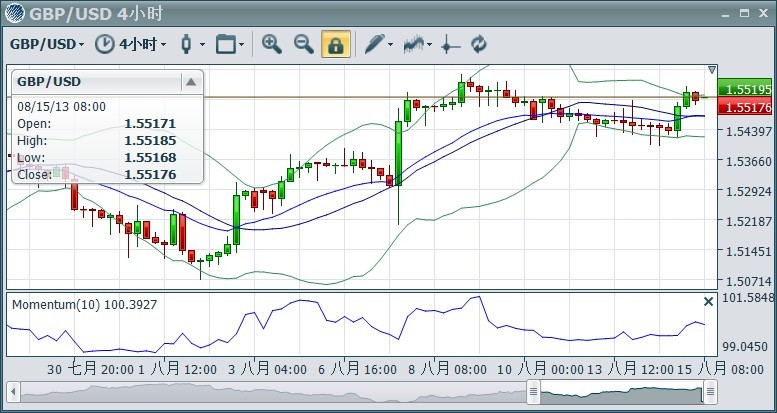Click the scrollbar left arrow

(x=13, y=392)
